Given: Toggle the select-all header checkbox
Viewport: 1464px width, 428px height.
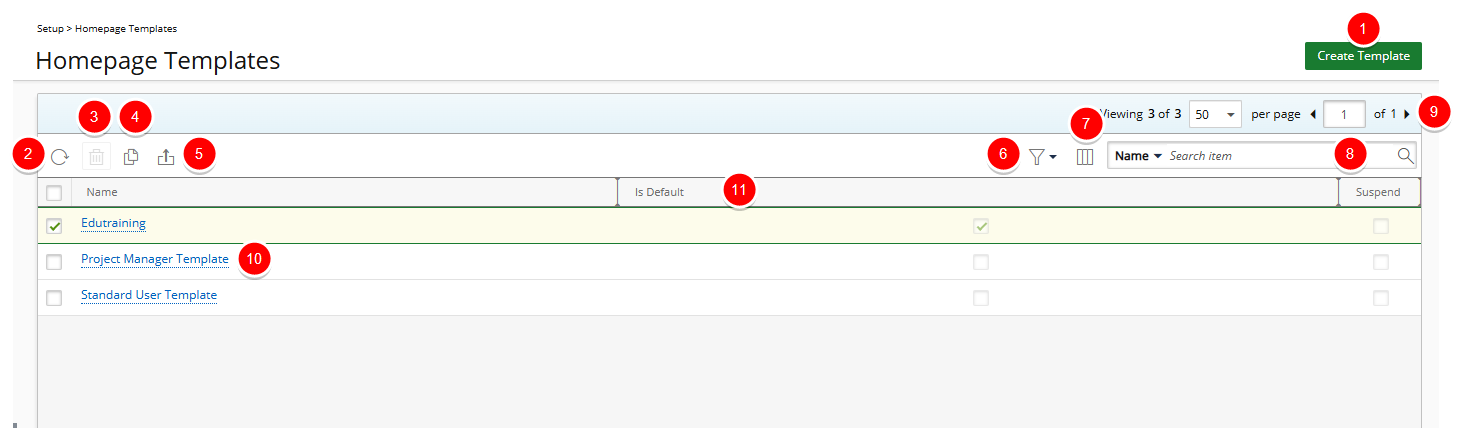Looking at the screenshot, I should [x=54, y=193].
